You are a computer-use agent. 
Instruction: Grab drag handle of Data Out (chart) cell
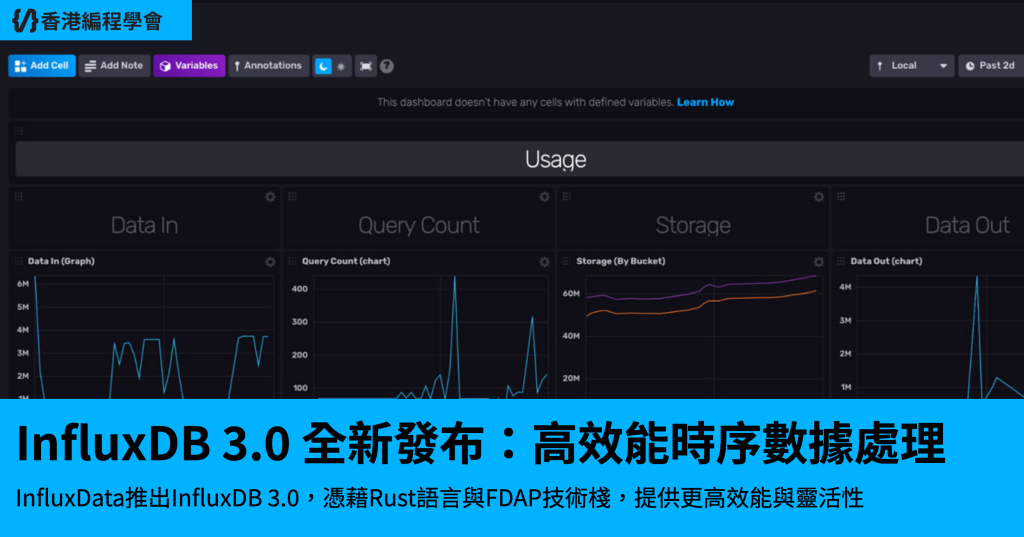(841, 261)
